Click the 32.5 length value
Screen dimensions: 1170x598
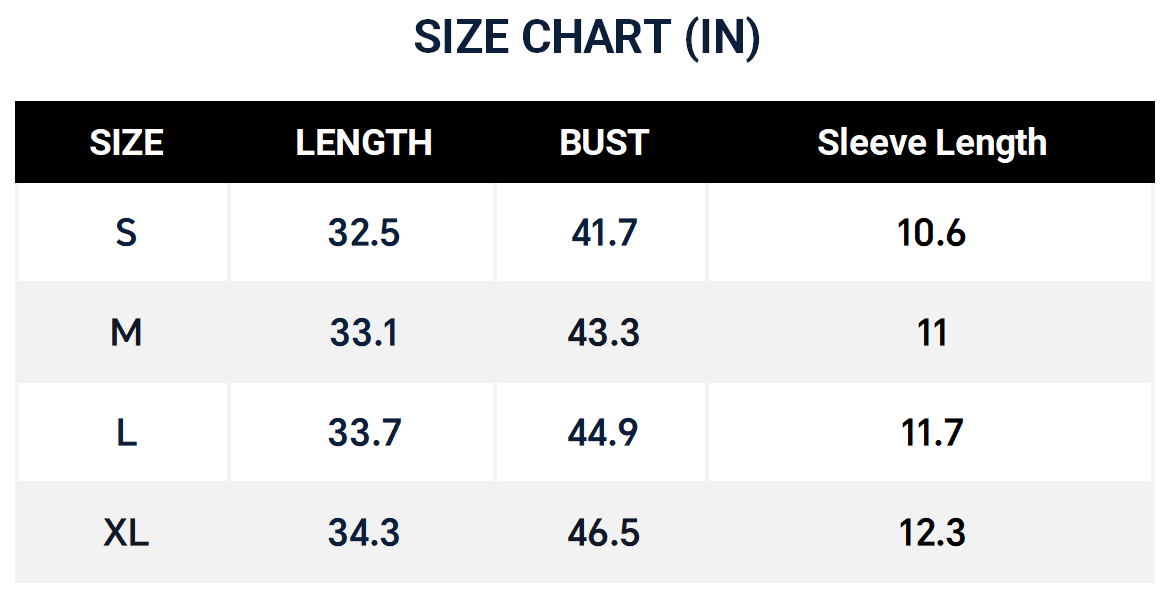pyautogui.click(x=364, y=232)
